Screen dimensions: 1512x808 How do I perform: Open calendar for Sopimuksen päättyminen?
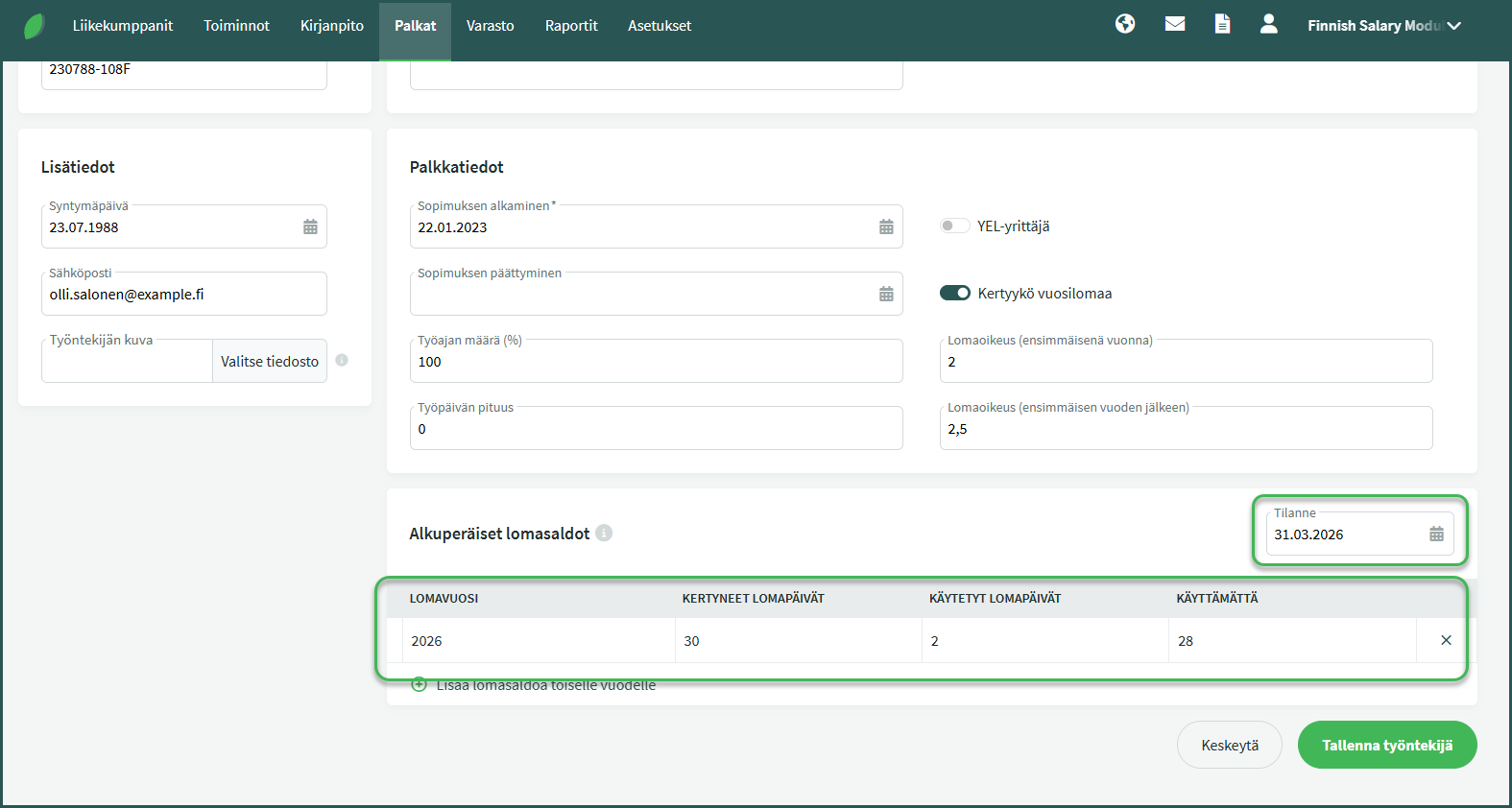pos(885,295)
